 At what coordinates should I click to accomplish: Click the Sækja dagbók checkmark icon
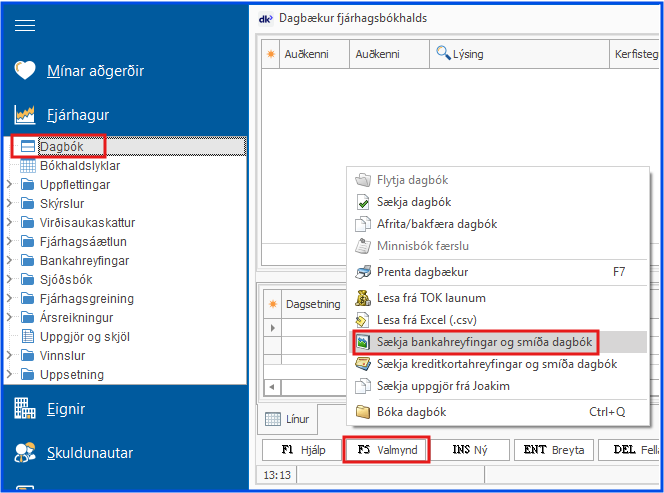(x=363, y=202)
